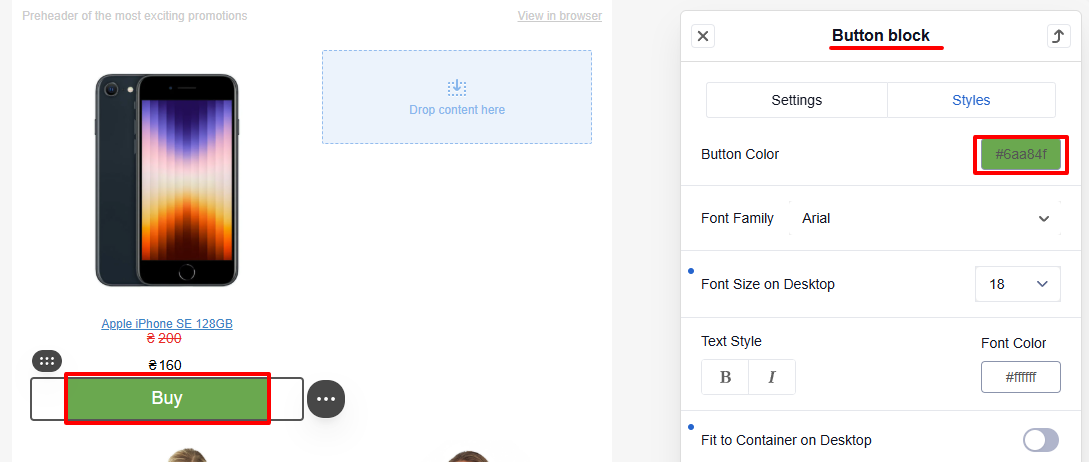Open the three-dots menu beside Buy button
The image size is (1089, 462).
click(x=326, y=399)
